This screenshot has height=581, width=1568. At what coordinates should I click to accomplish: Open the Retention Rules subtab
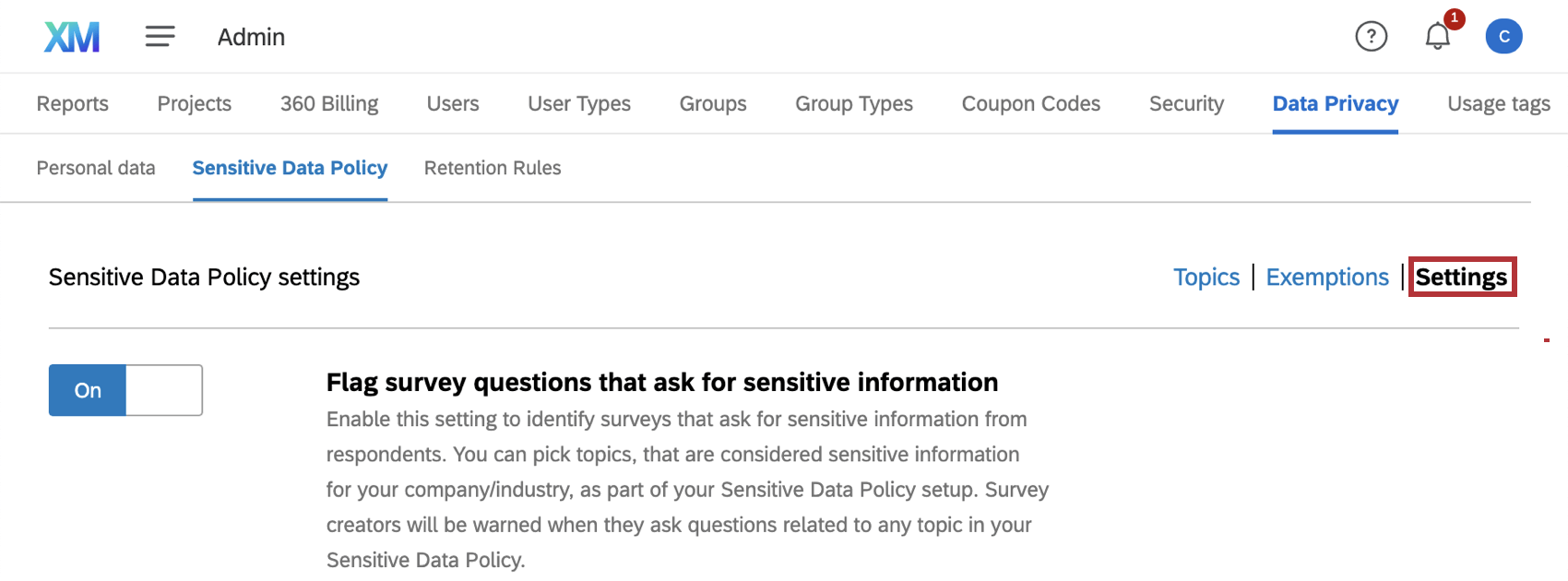[x=493, y=168]
